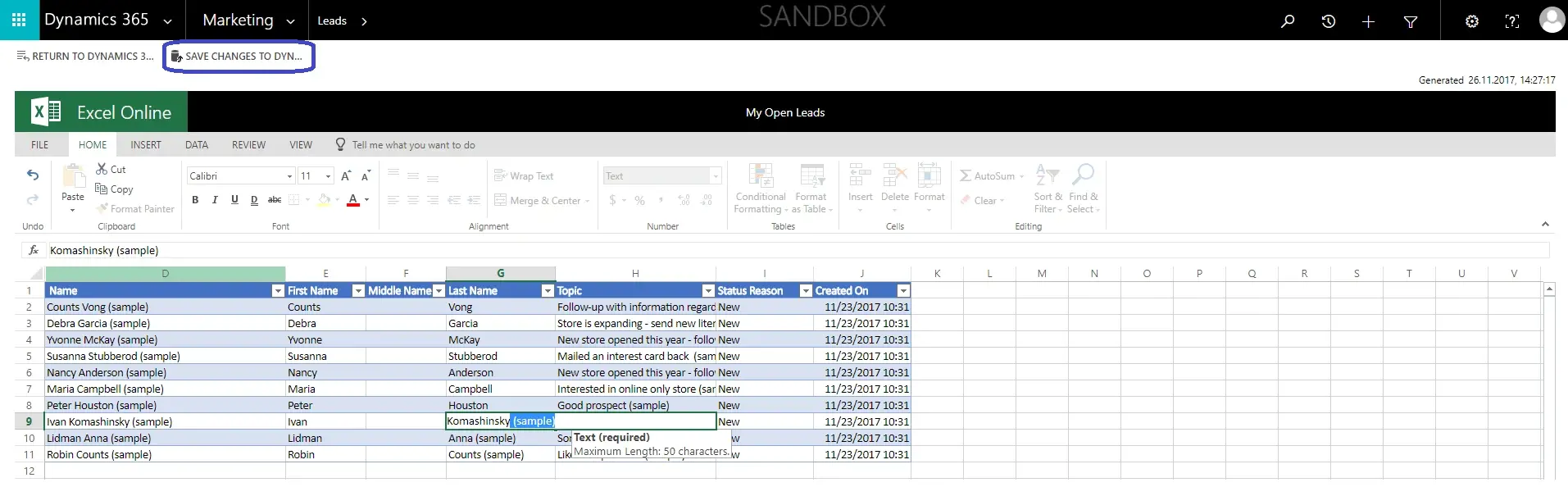Viewport: 1568px width, 496px height.
Task: Click the Merge & Center button
Action: [542, 200]
